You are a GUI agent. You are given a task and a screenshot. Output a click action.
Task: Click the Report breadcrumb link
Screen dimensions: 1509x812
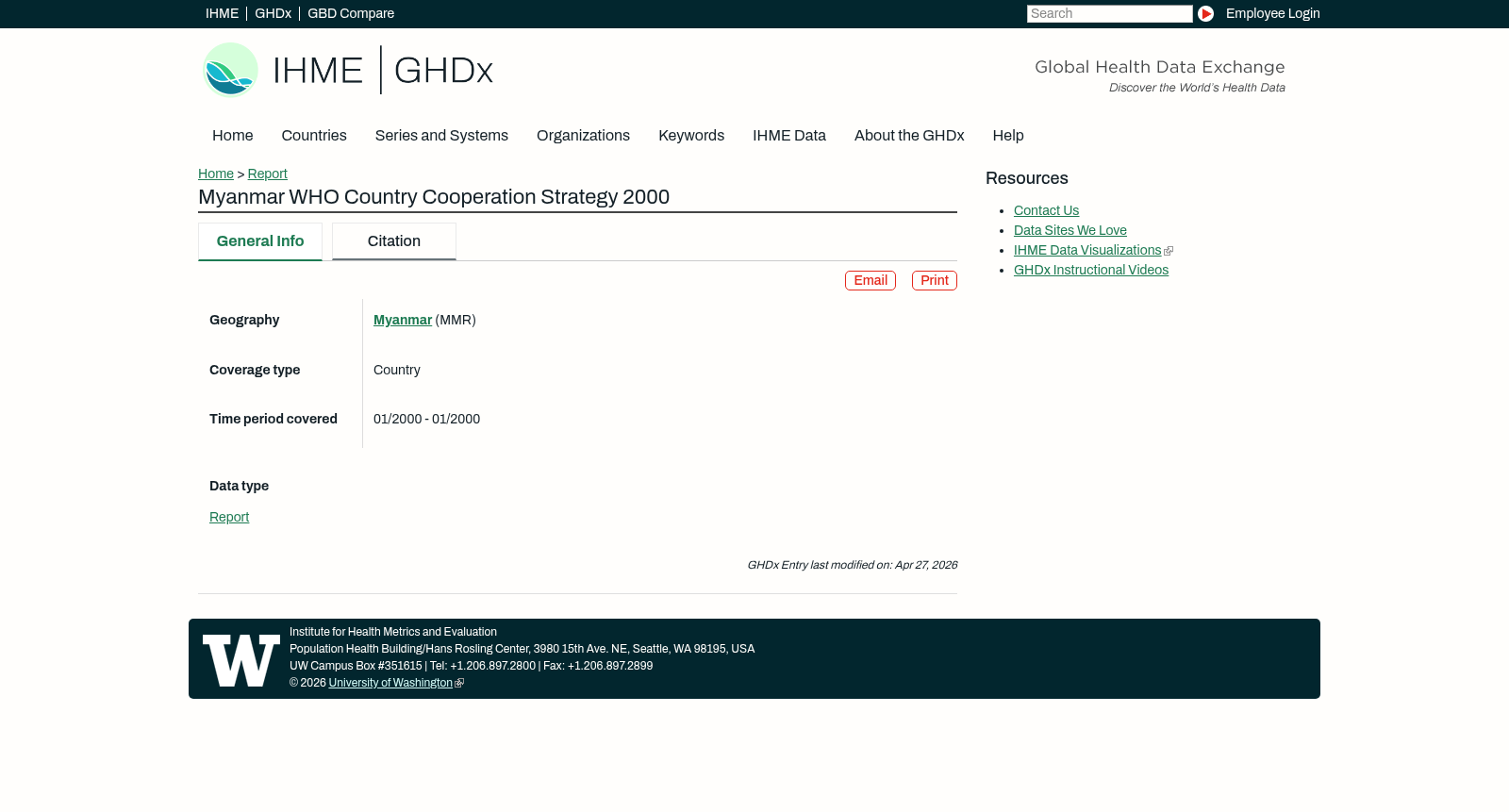[268, 174]
